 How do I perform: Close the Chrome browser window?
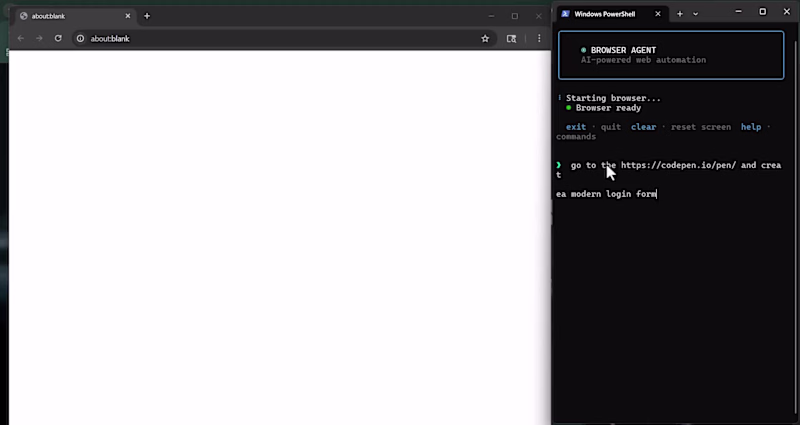(539, 16)
